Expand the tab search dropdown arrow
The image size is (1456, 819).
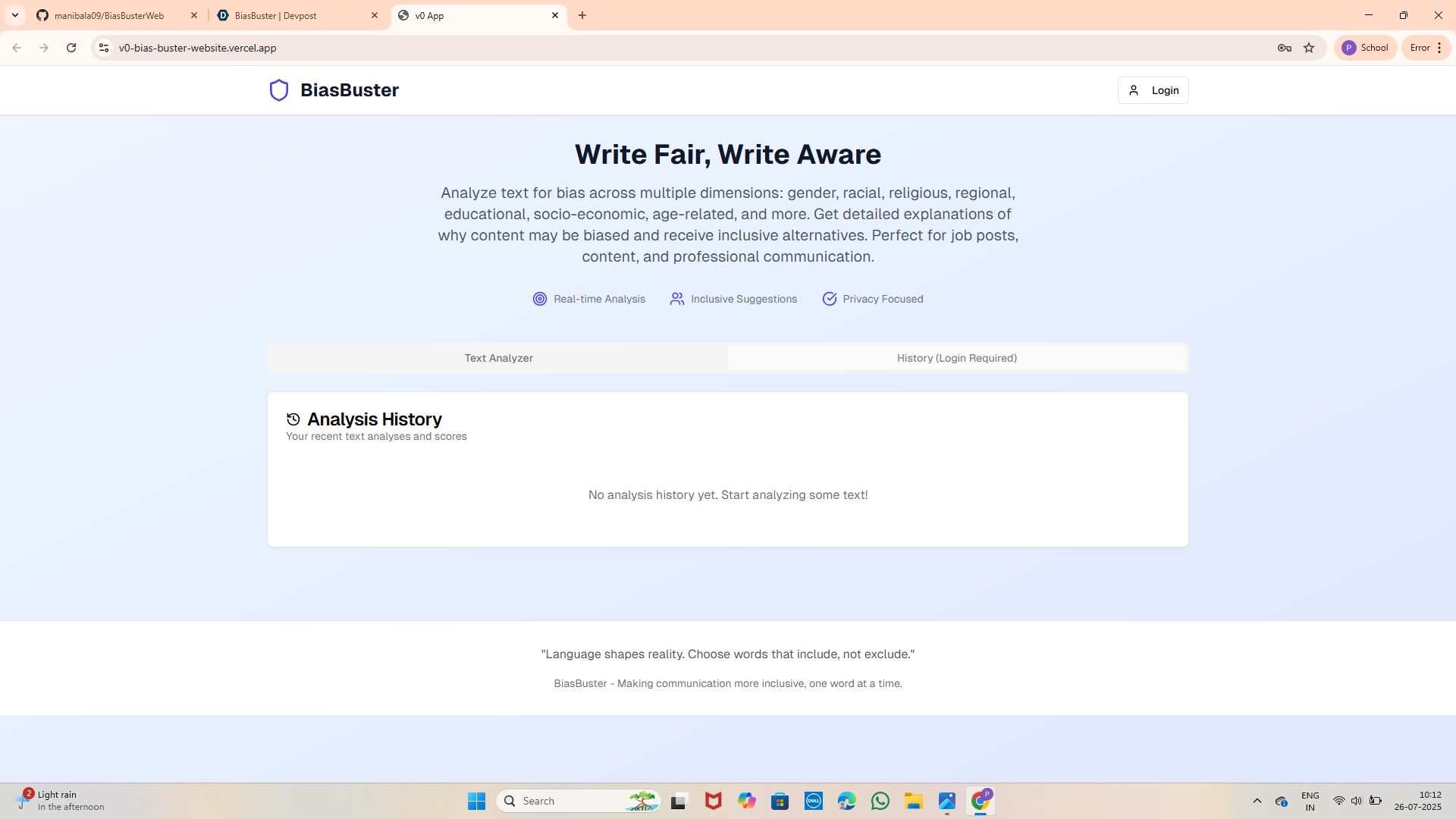(x=15, y=15)
